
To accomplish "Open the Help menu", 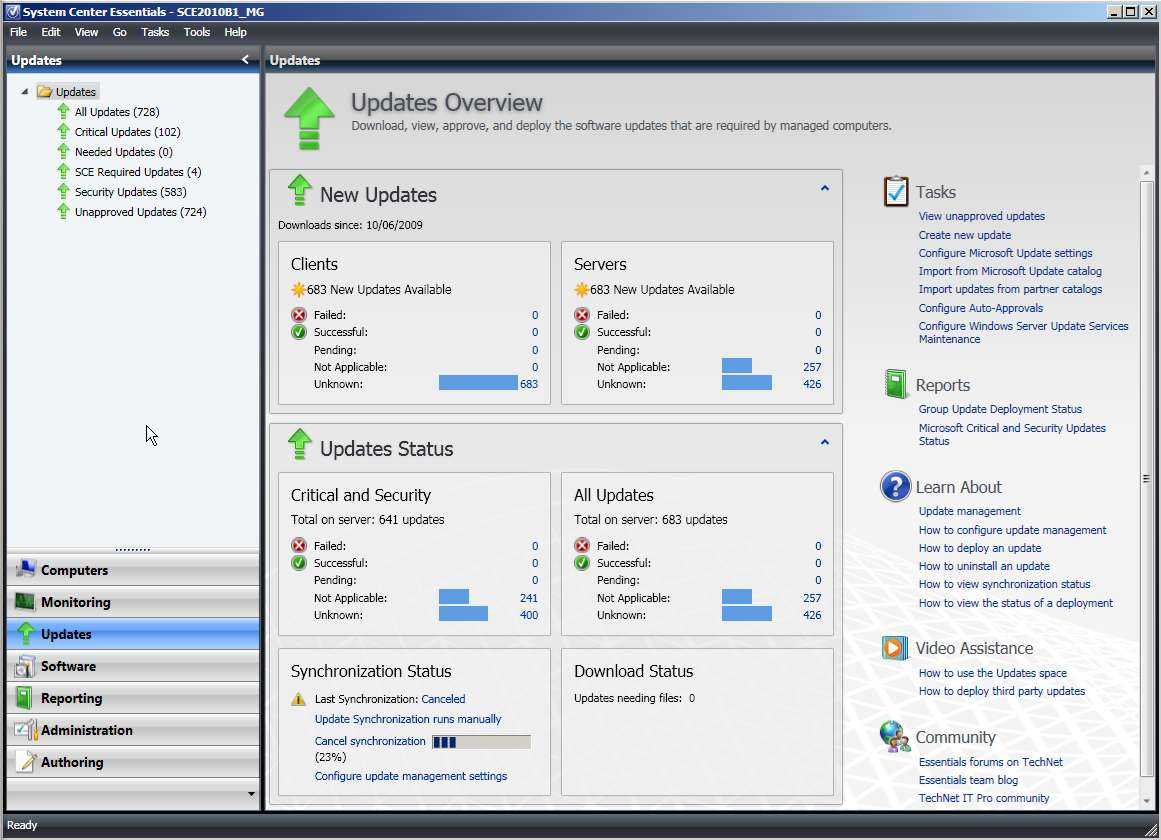I will coord(235,32).
